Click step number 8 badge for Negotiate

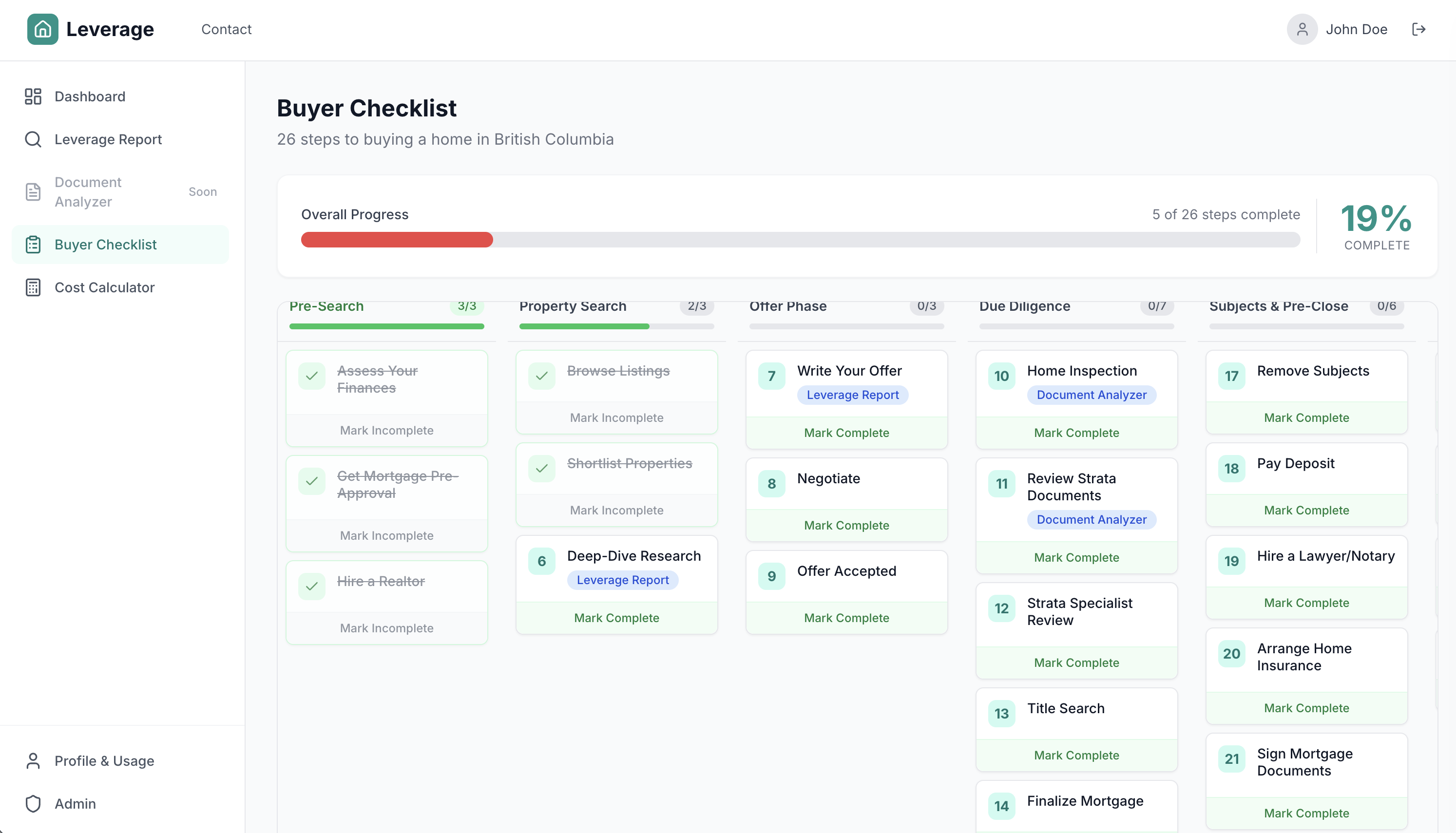[772, 483]
